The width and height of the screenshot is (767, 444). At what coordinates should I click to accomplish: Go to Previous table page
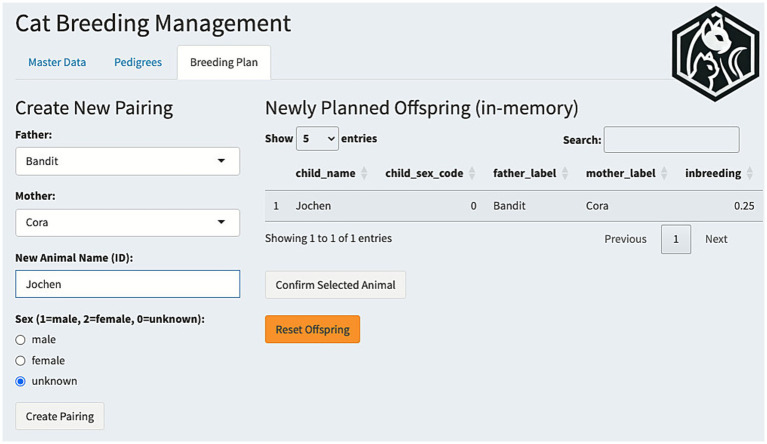(625, 239)
